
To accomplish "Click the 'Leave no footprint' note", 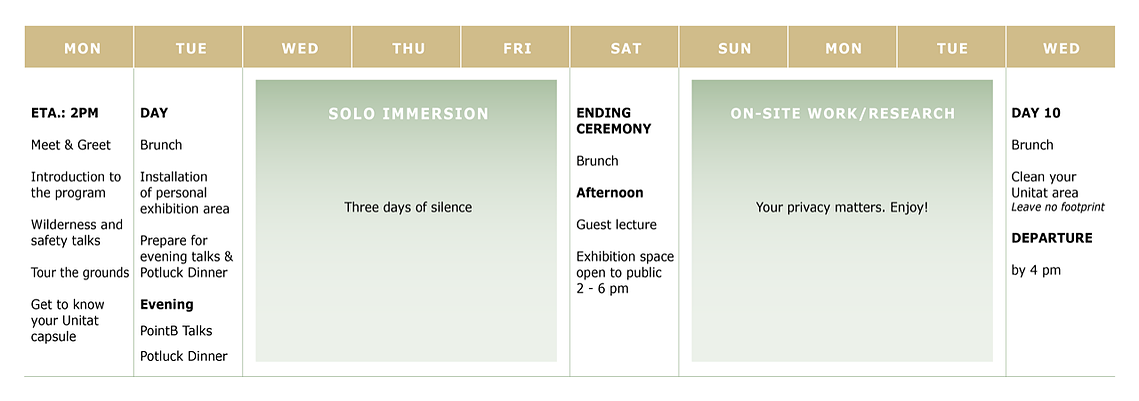I will coord(1058,207).
